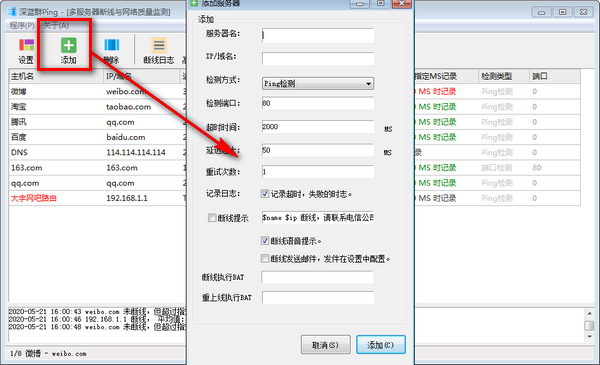
Task: Minimize the main 深蓝群Ping window
Action: click(541, 12)
